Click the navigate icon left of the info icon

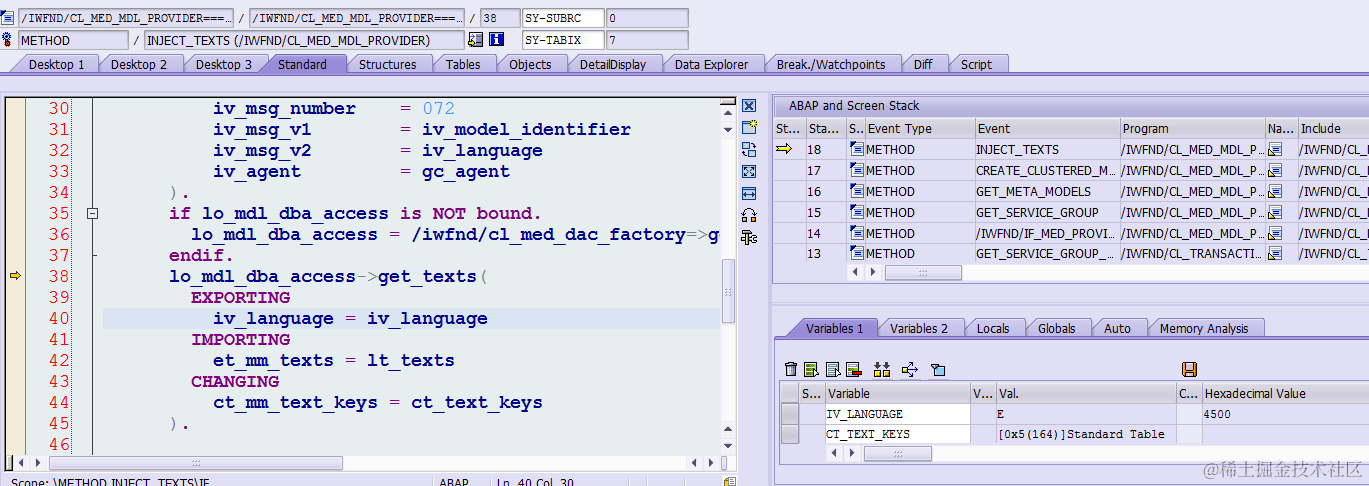click(474, 40)
